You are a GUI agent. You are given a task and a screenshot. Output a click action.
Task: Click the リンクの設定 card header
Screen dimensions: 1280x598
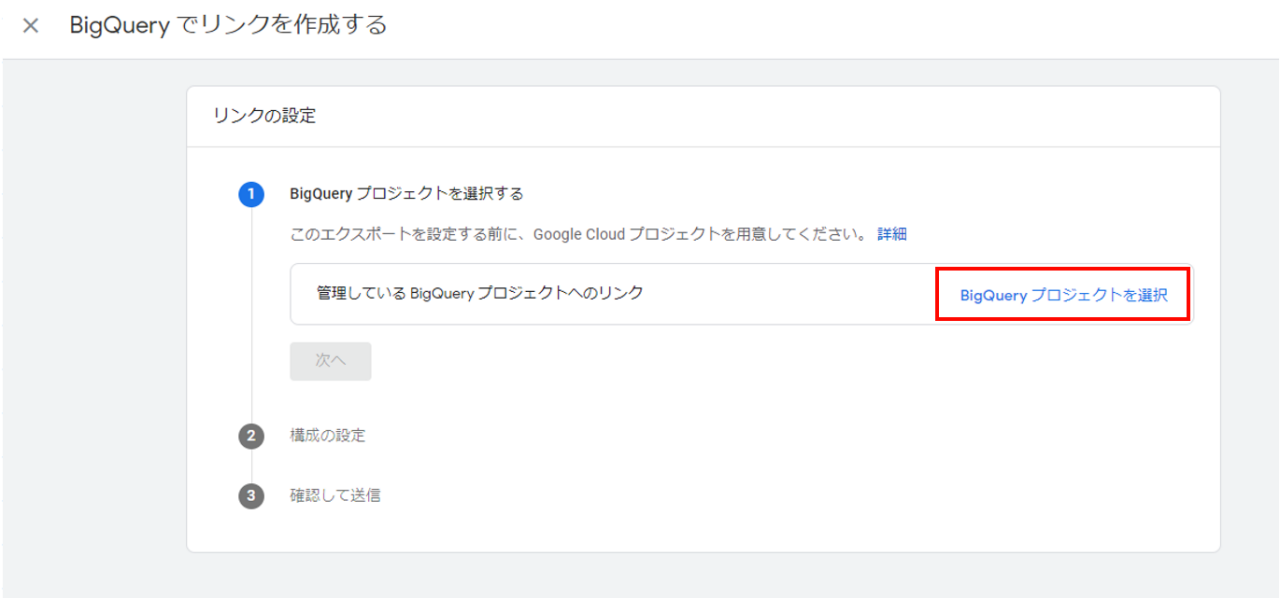[x=264, y=116]
